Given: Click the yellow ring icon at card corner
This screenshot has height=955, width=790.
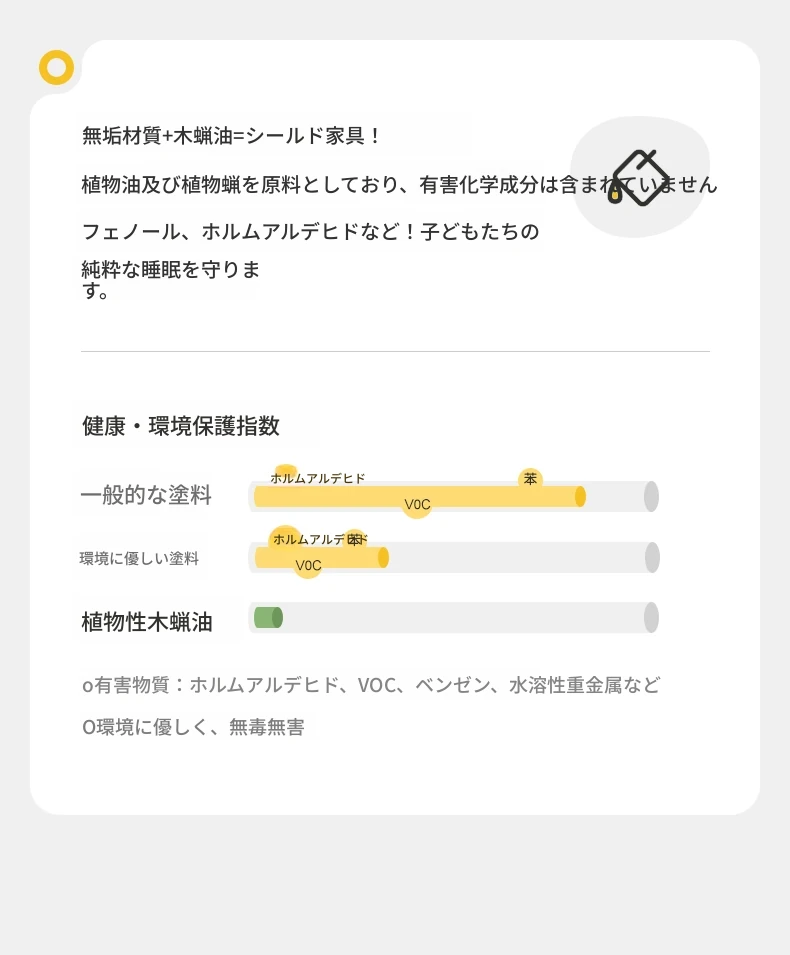Looking at the screenshot, I should 57,67.
